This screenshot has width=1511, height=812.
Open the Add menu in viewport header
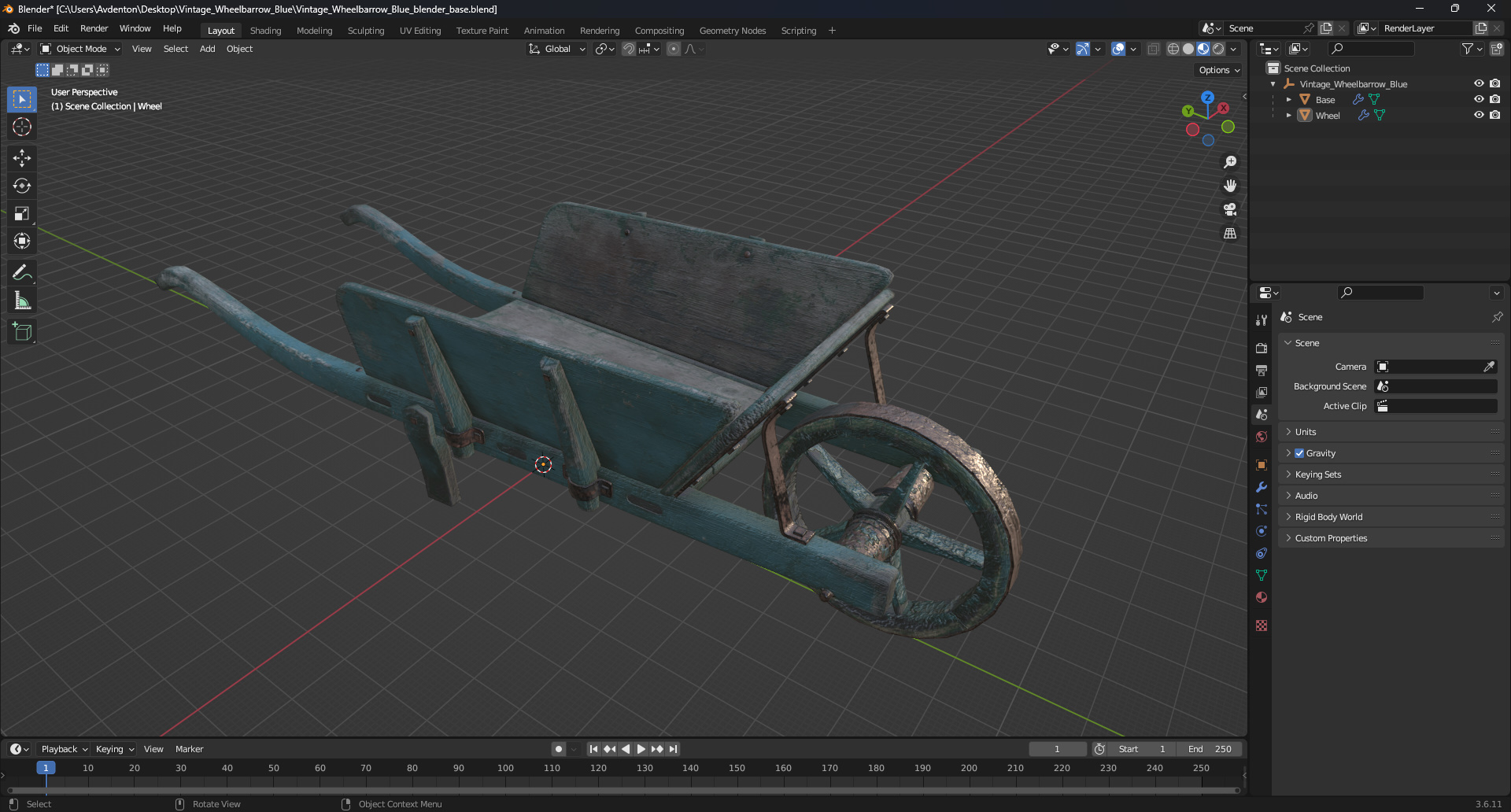(x=207, y=49)
